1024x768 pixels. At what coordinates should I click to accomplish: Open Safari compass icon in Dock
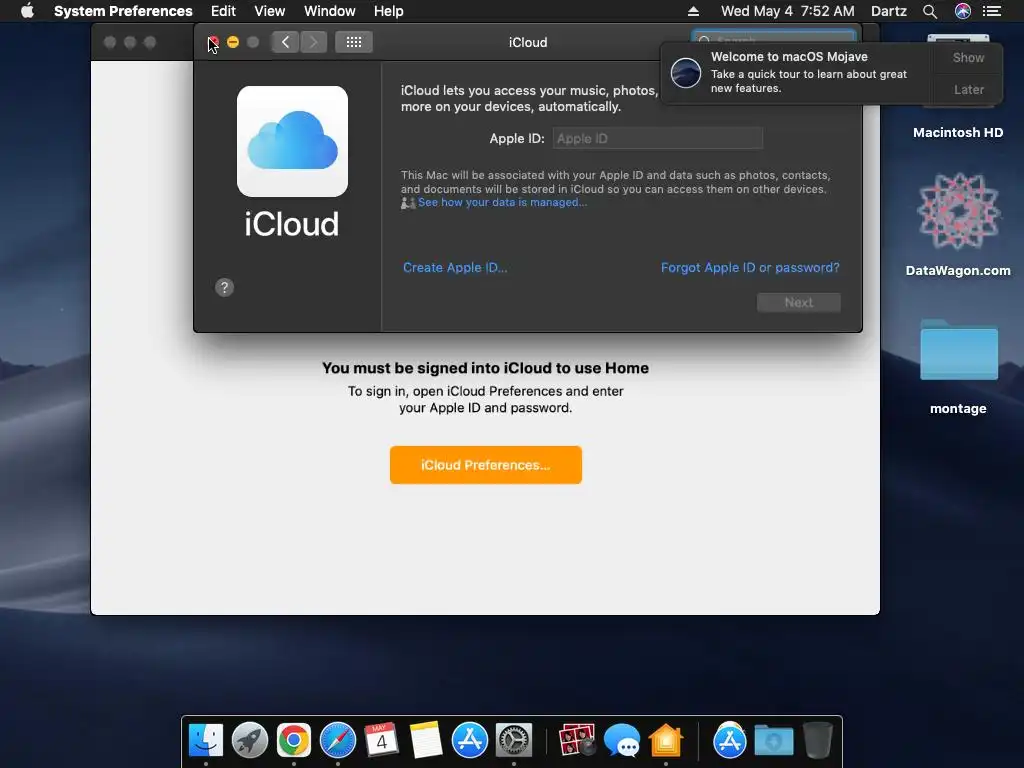[x=338, y=741]
